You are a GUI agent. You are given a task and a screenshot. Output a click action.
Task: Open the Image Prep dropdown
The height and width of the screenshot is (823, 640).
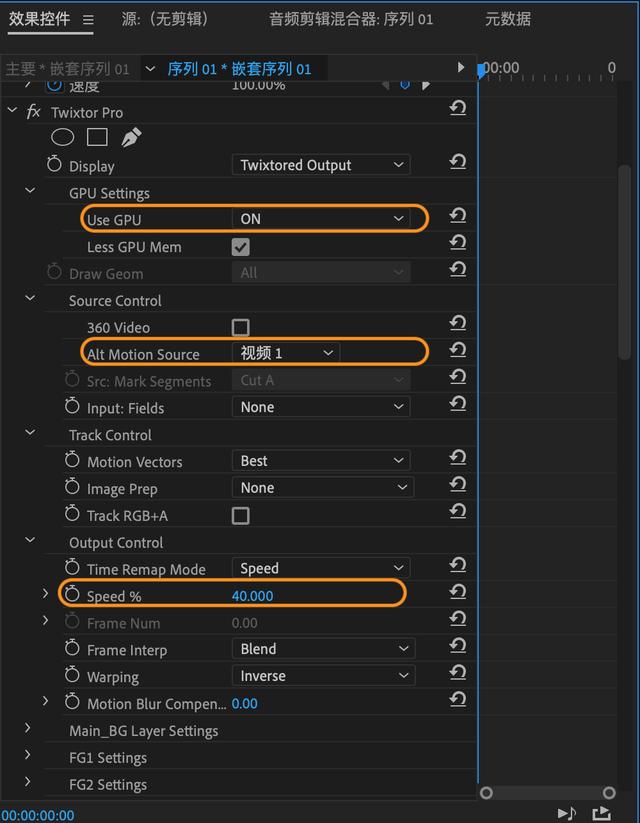coord(323,488)
